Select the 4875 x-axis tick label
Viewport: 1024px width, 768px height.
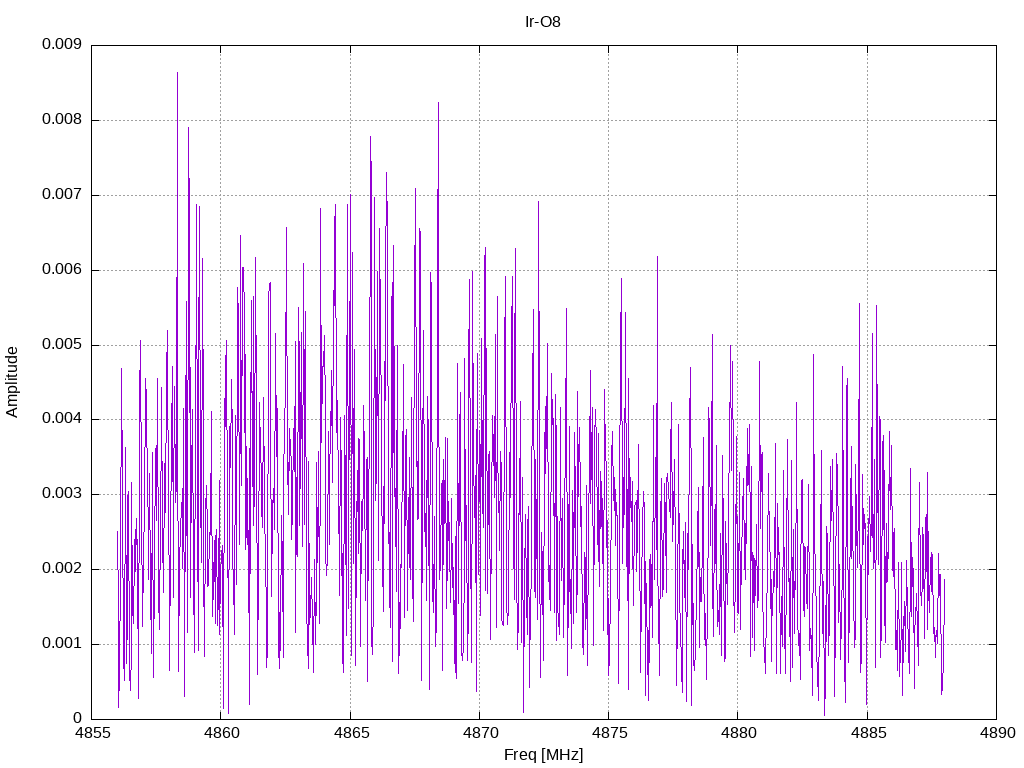pyautogui.click(x=609, y=733)
